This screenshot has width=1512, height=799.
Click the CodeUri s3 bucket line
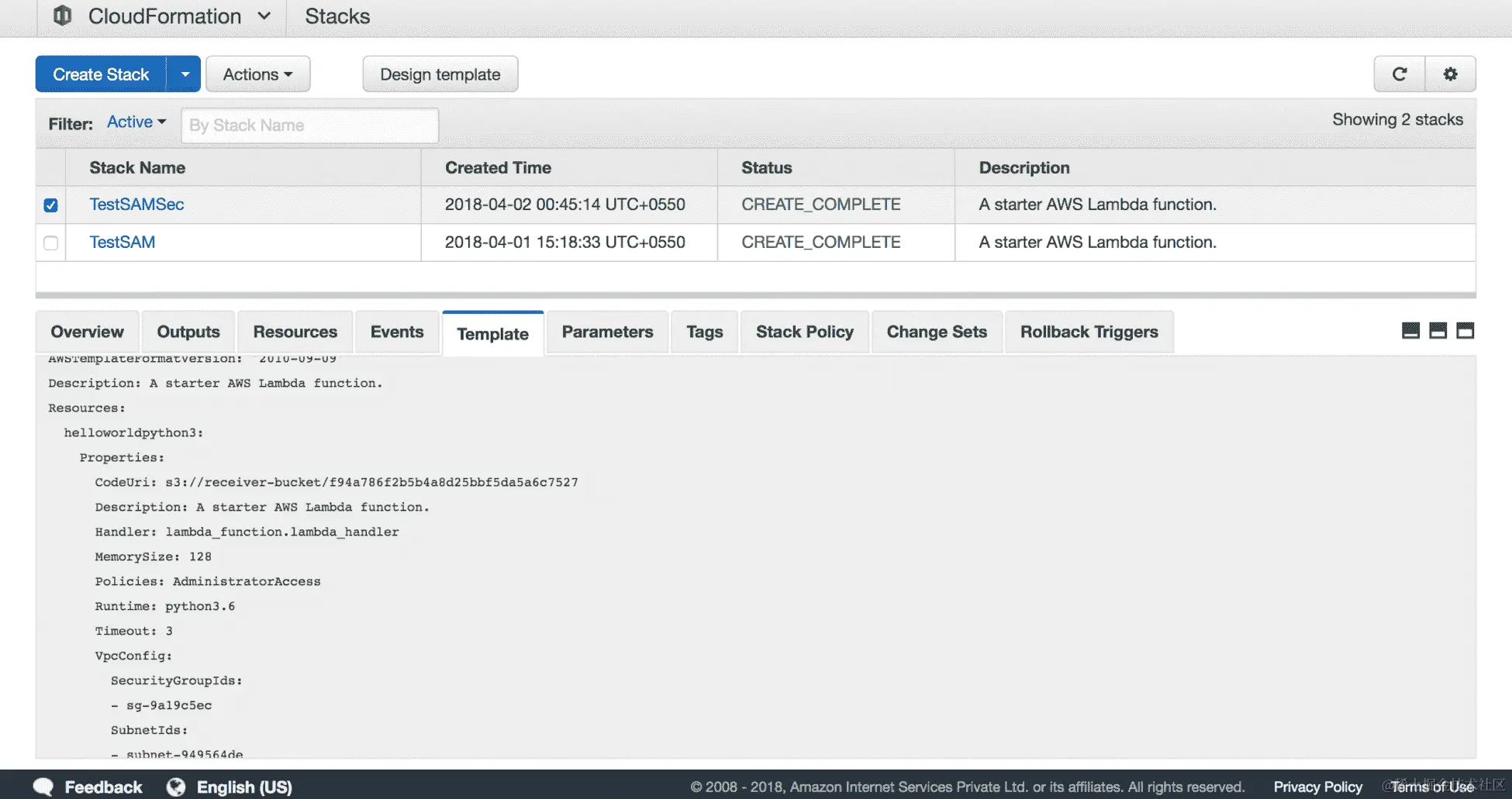pyautogui.click(x=337, y=482)
